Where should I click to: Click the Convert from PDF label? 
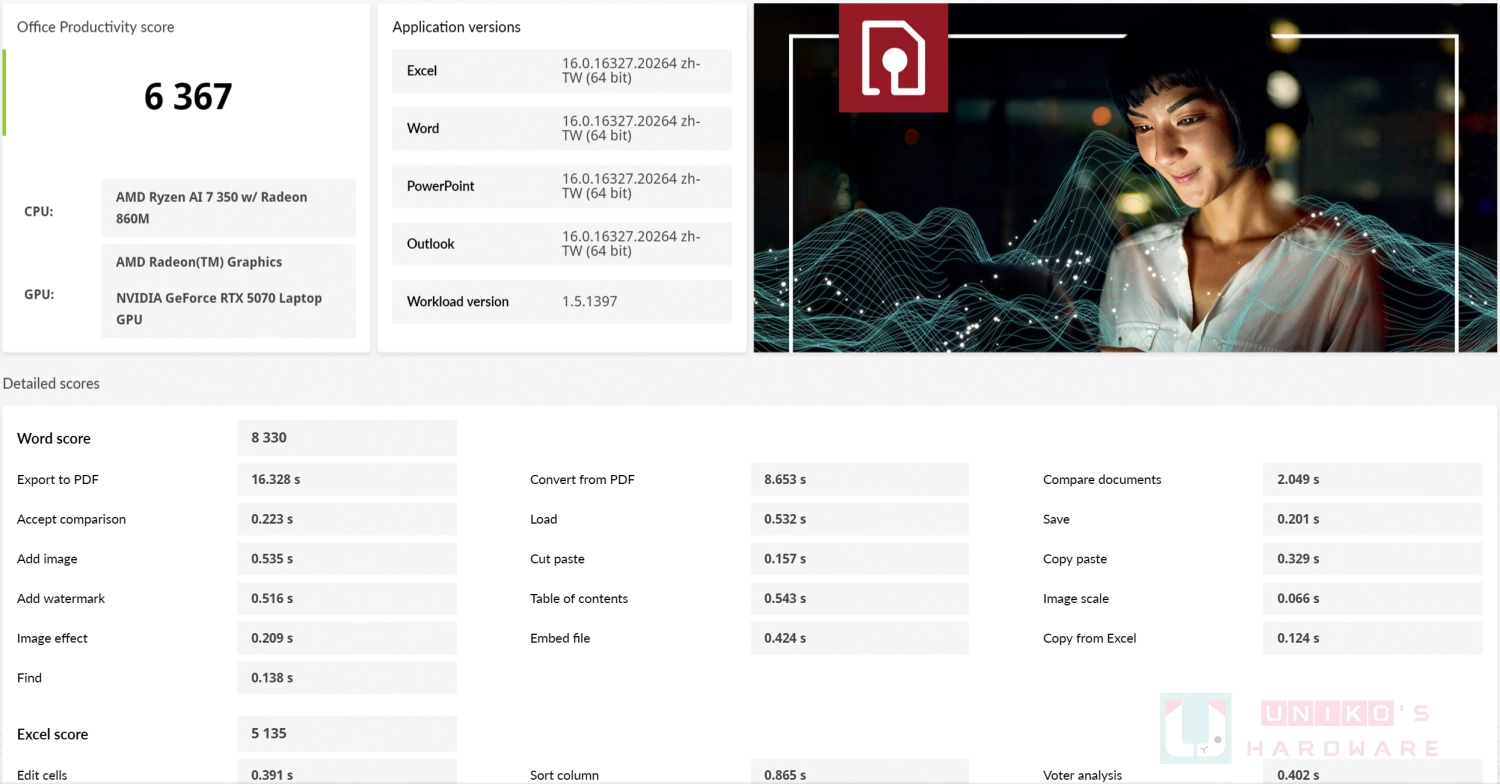pos(582,480)
